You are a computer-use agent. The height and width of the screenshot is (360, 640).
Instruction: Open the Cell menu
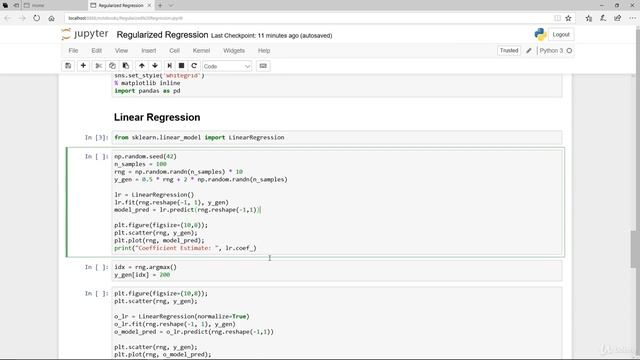pyautogui.click(x=174, y=51)
